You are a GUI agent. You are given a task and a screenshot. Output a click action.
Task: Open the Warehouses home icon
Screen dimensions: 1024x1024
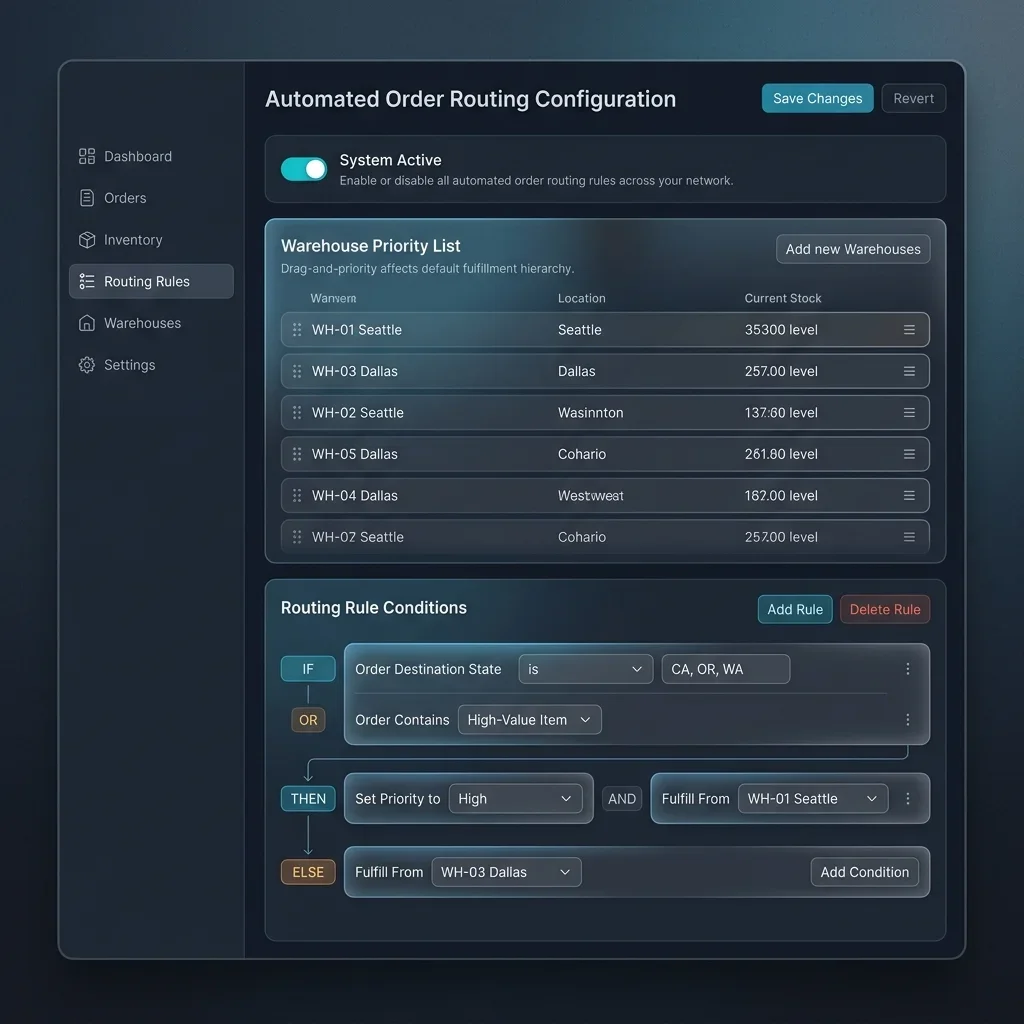(x=87, y=323)
